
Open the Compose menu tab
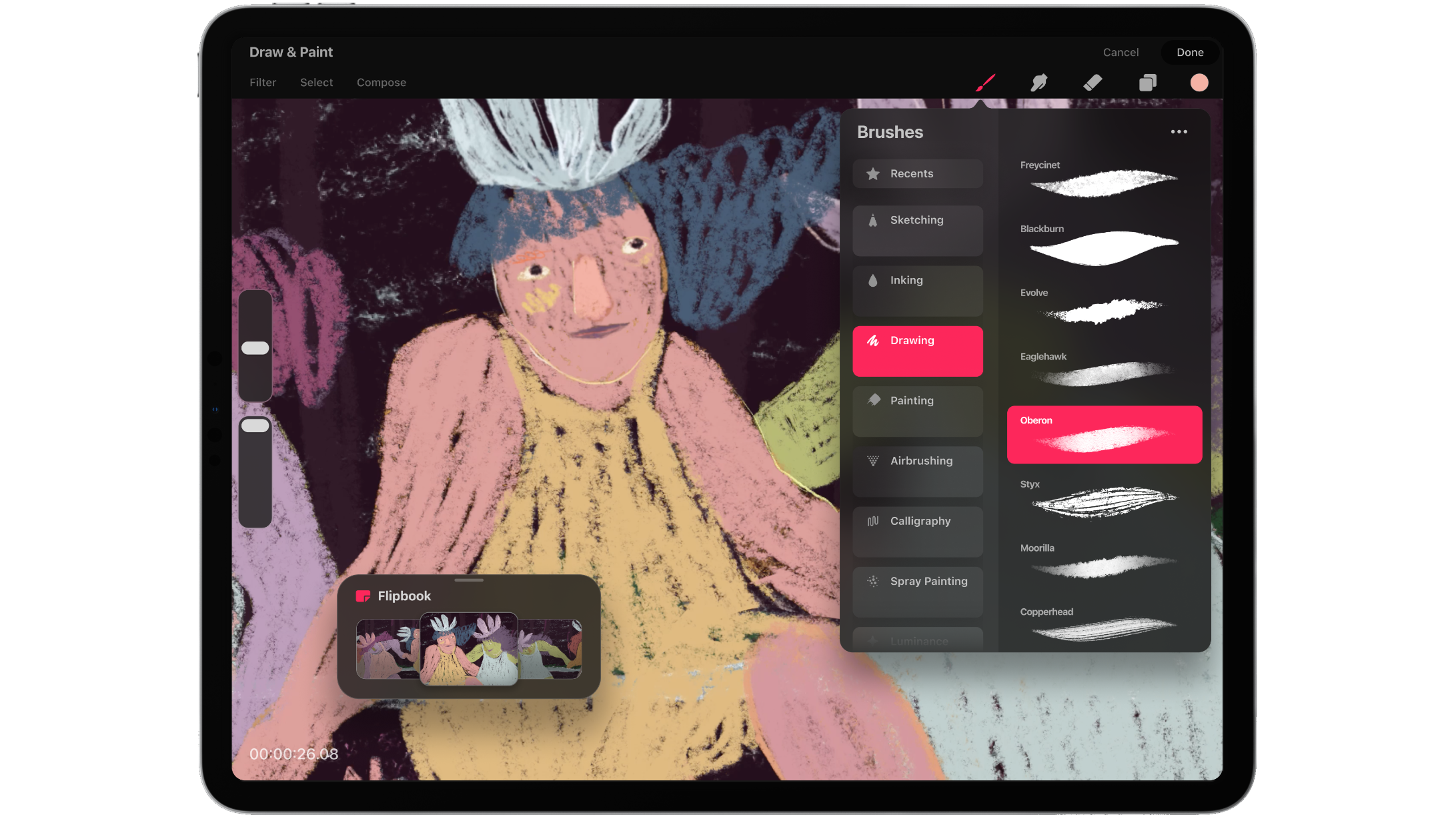pyautogui.click(x=382, y=82)
